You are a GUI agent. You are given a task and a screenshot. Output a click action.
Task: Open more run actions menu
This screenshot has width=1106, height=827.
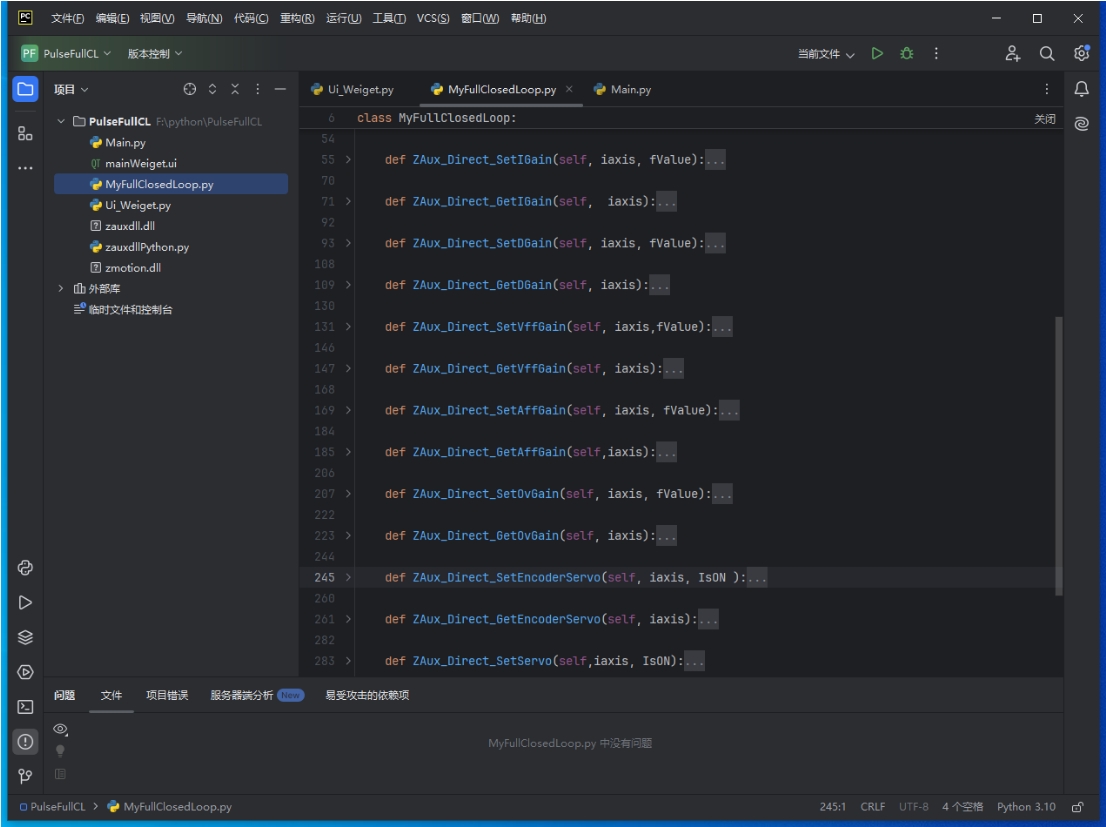936,54
